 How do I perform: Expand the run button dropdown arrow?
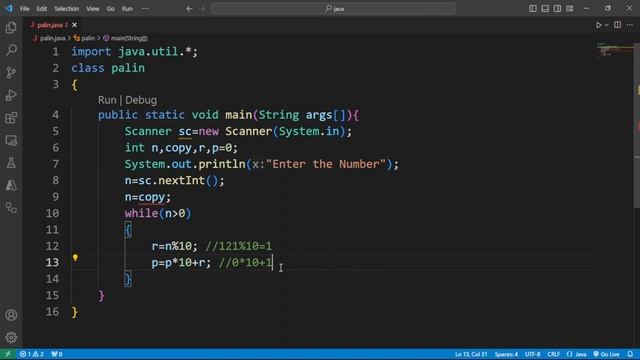pyautogui.click(x=607, y=25)
